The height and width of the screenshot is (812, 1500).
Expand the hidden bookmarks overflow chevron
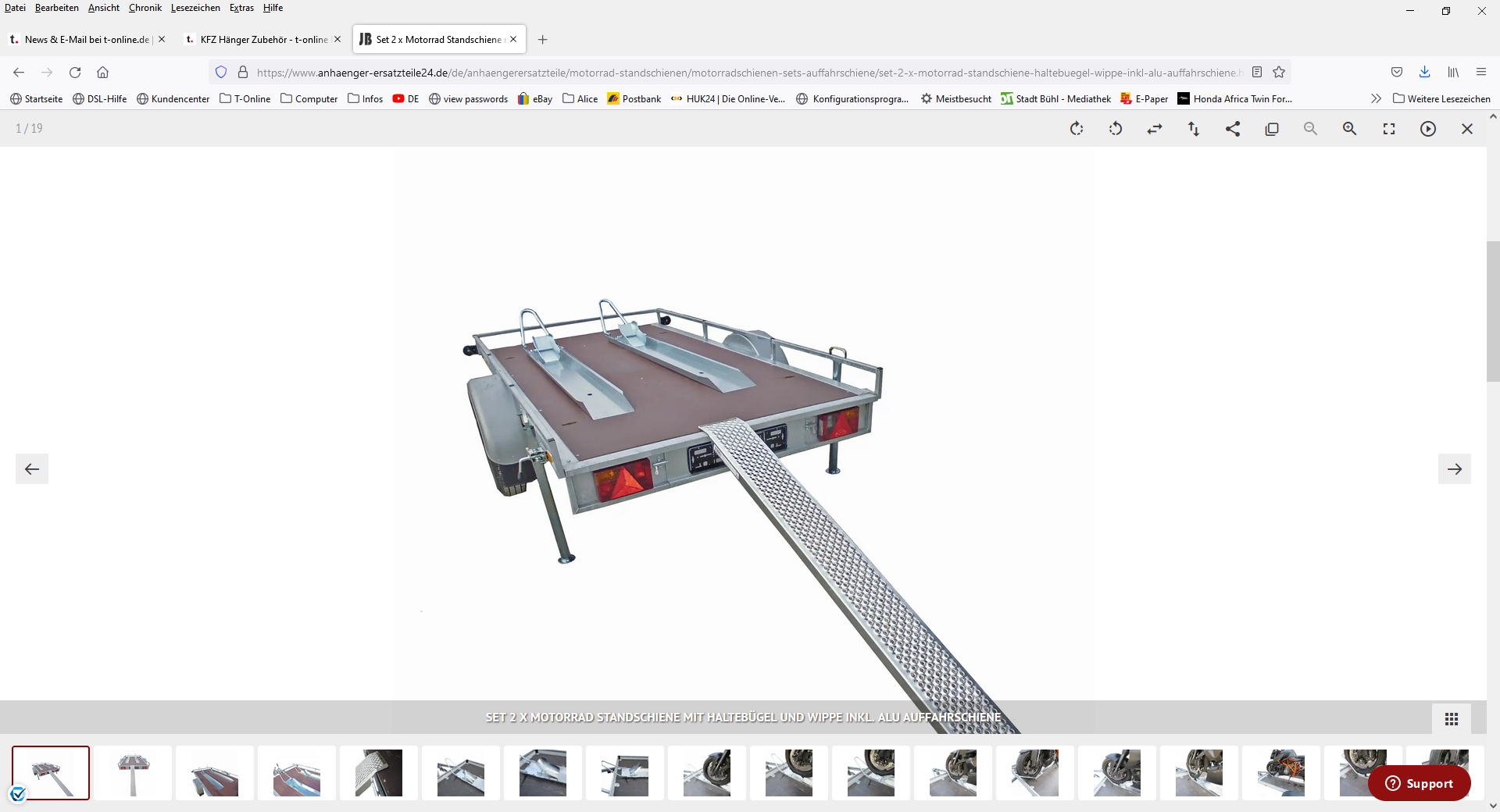(x=1376, y=98)
